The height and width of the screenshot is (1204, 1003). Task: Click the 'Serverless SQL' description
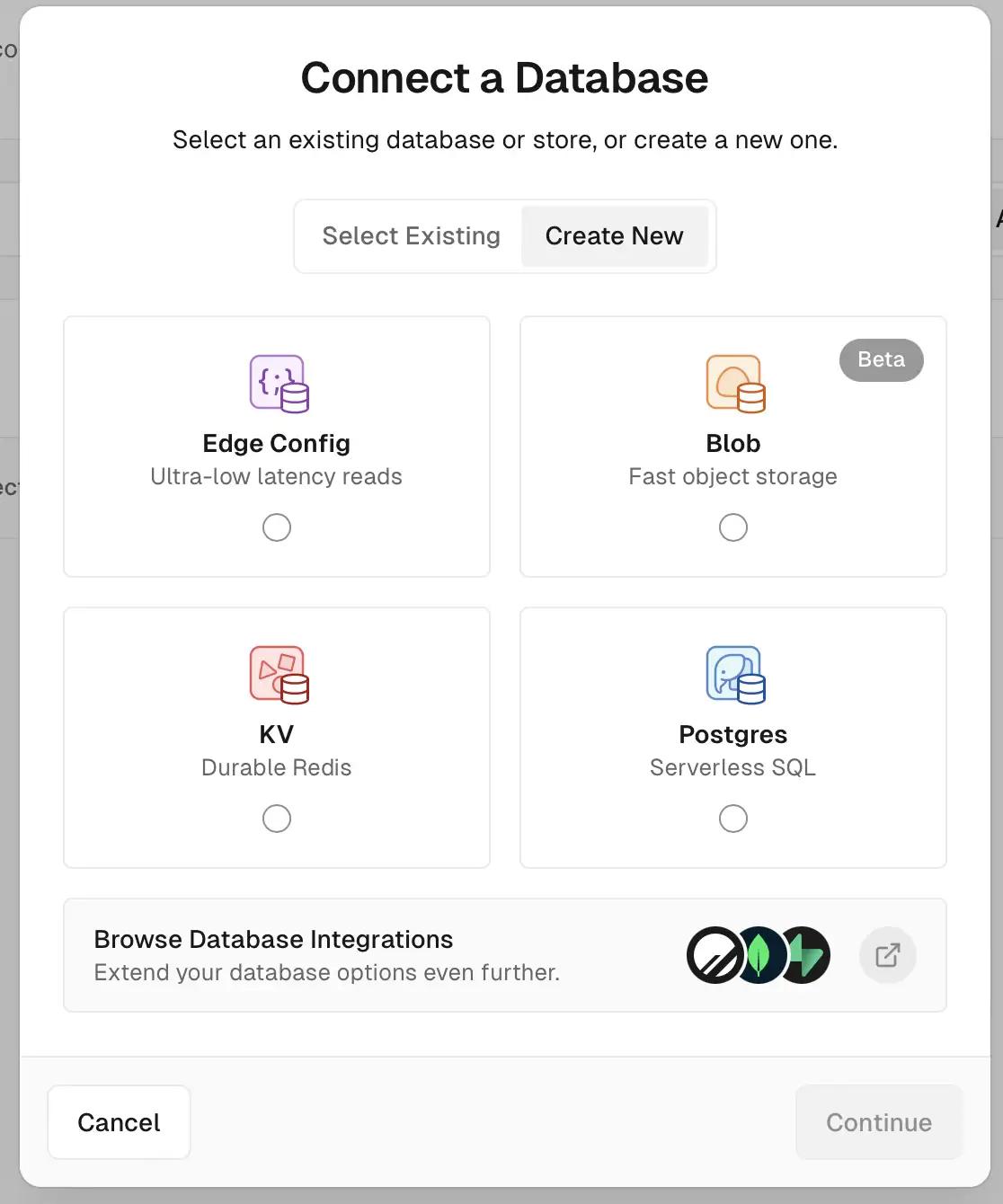(733, 767)
